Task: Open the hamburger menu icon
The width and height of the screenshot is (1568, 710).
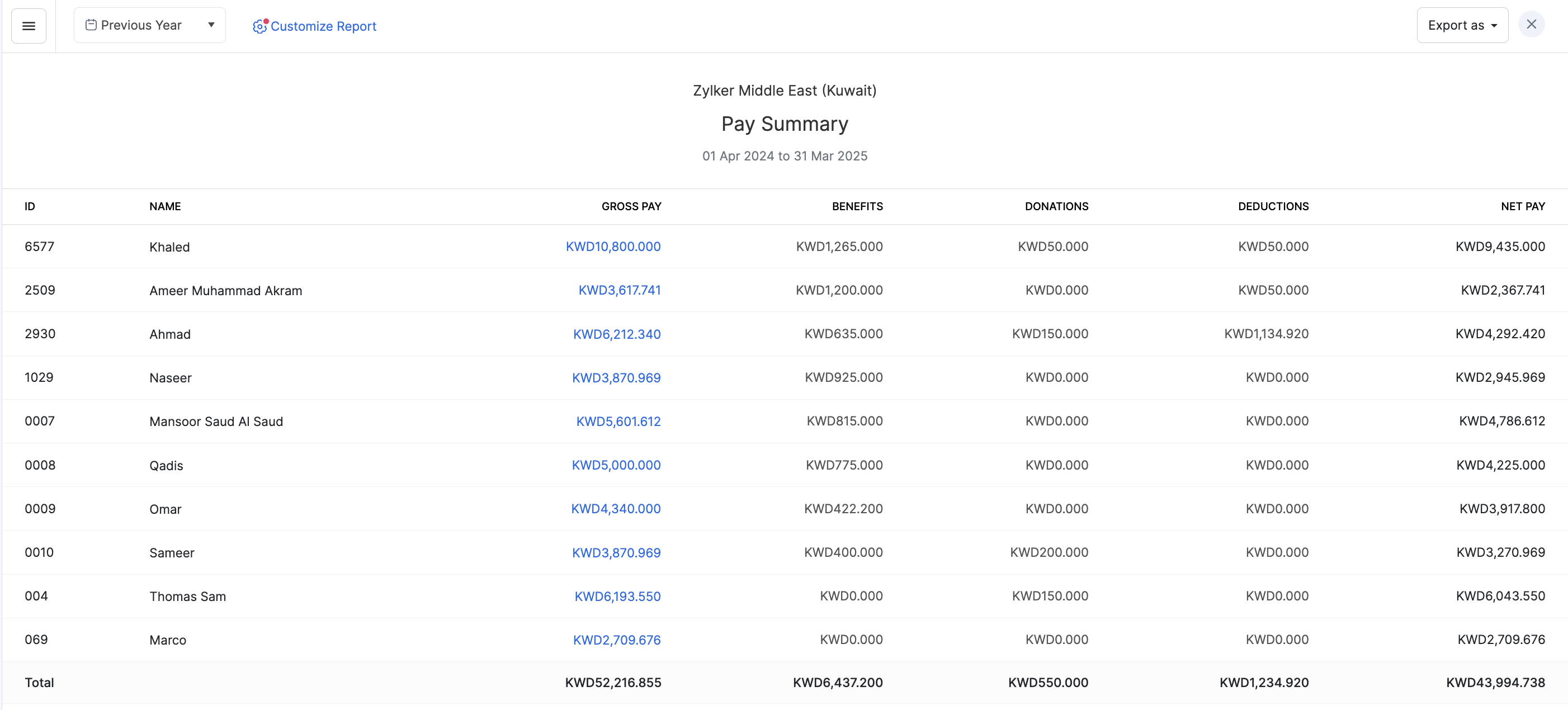Action: [29, 26]
